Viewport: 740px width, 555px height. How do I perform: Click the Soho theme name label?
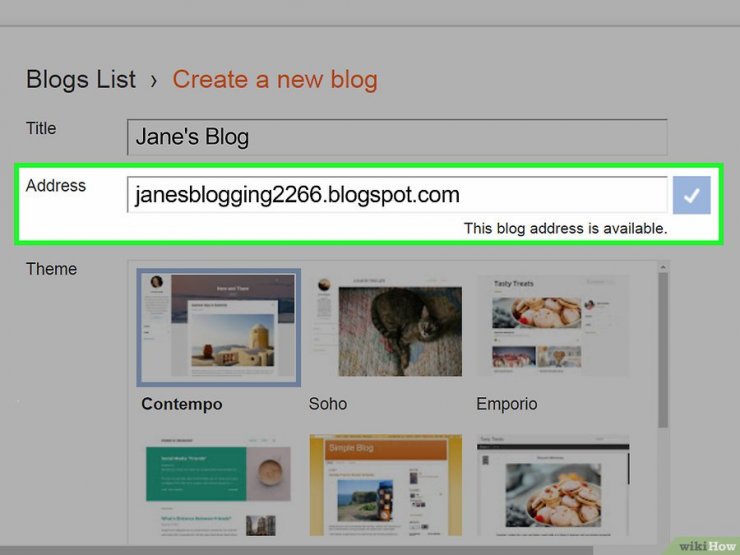328,404
